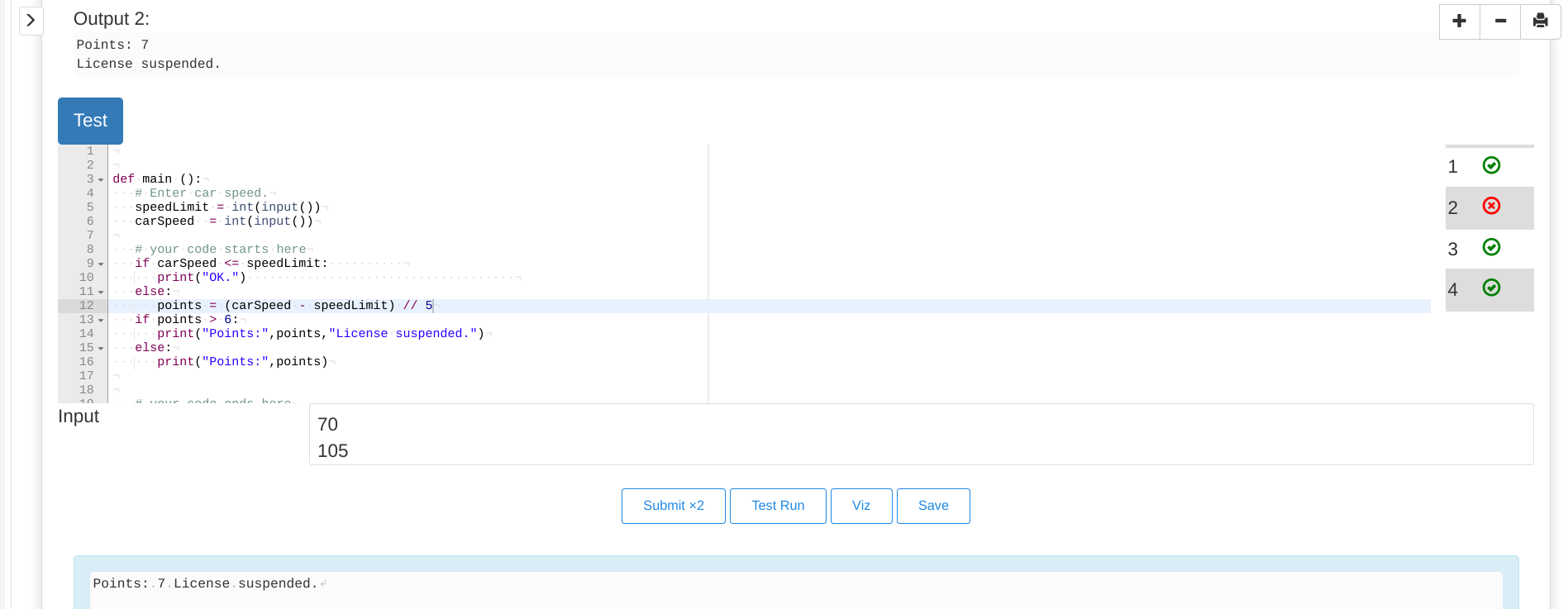
Task: Click the 'if points > 6:' code line
Action: 187,320
